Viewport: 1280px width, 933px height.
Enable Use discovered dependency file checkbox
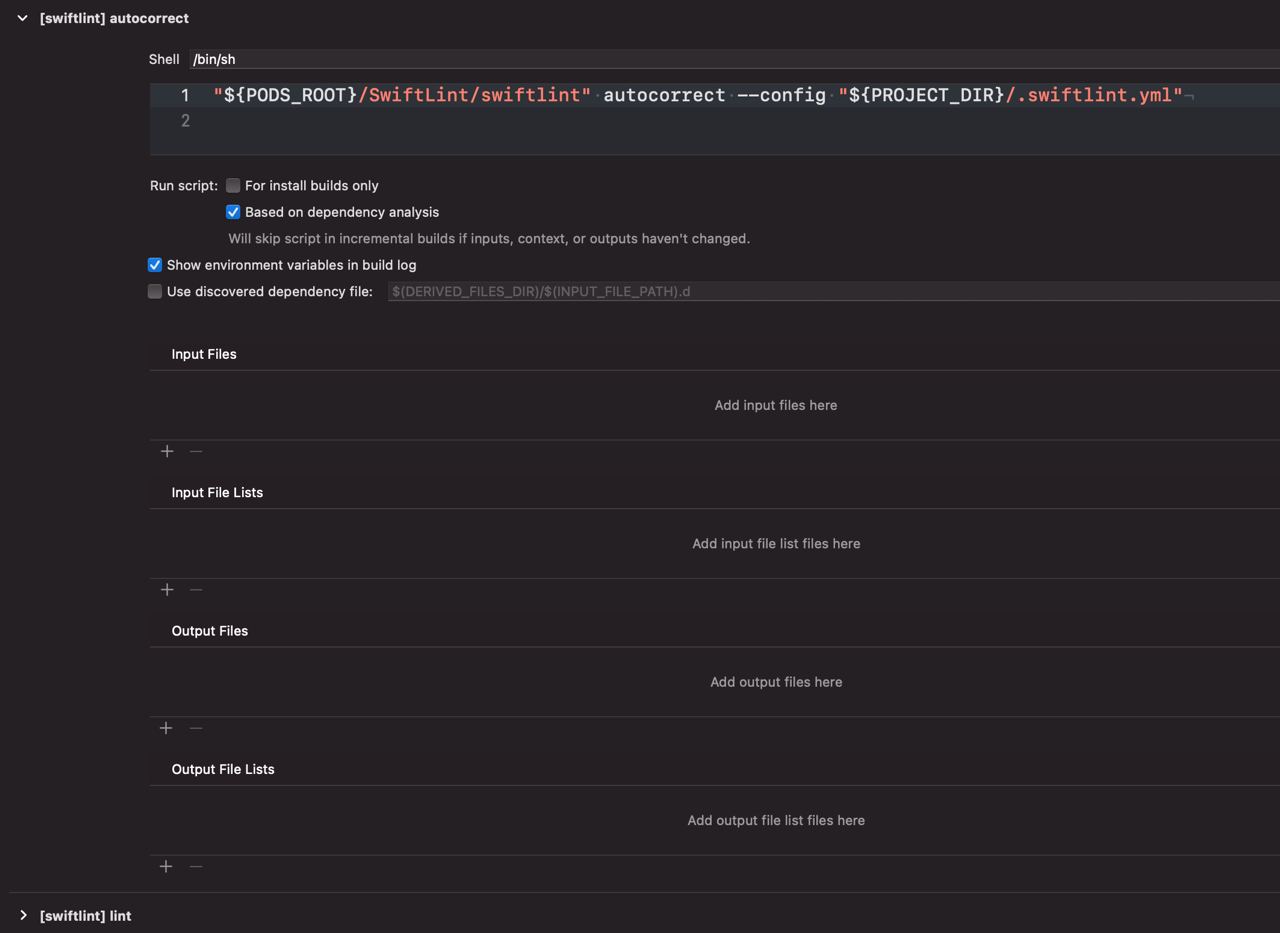coord(155,291)
